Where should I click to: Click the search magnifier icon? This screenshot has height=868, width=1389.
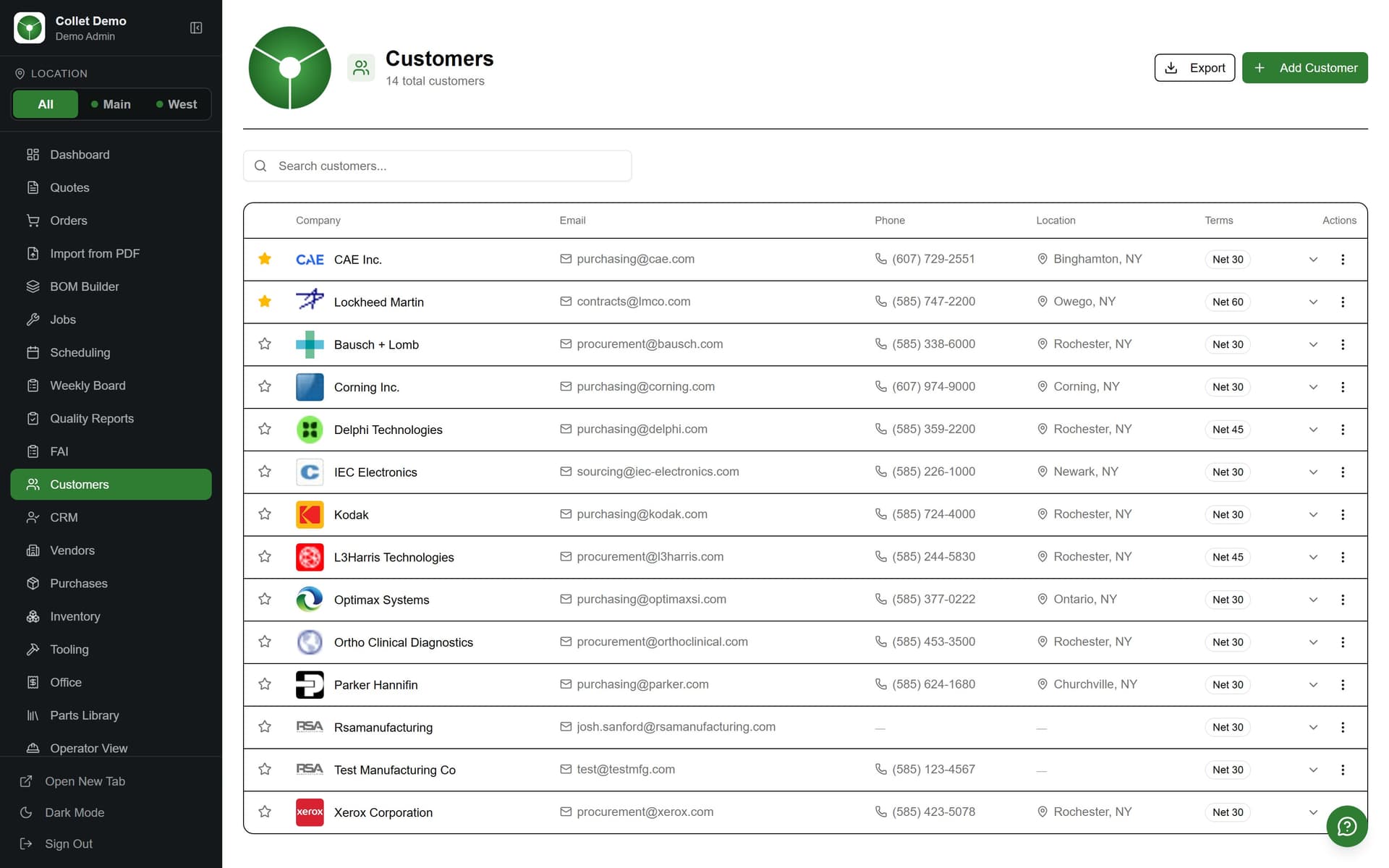point(260,166)
